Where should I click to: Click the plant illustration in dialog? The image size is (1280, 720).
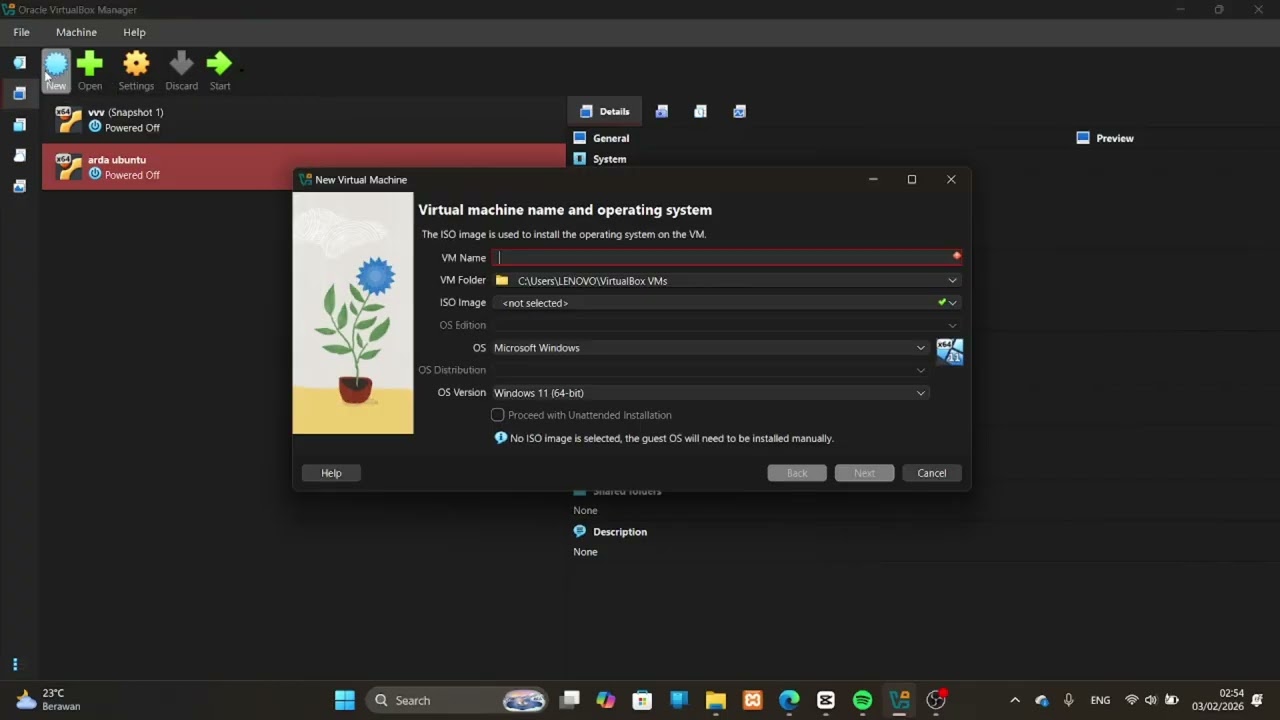point(353,313)
